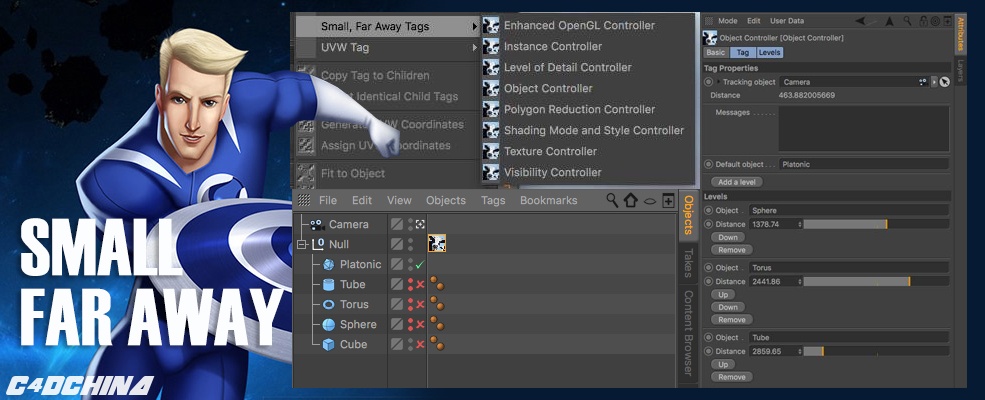Toggle the Sphere red X enable flag
This screenshot has width=985, height=400.
(420, 325)
